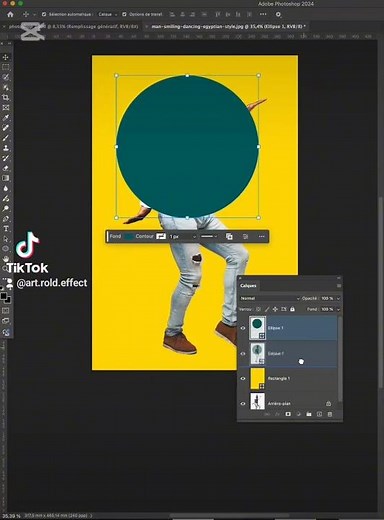Open the Calque auto-select dropdown
This screenshot has width=384, height=520.
[x=108, y=14]
